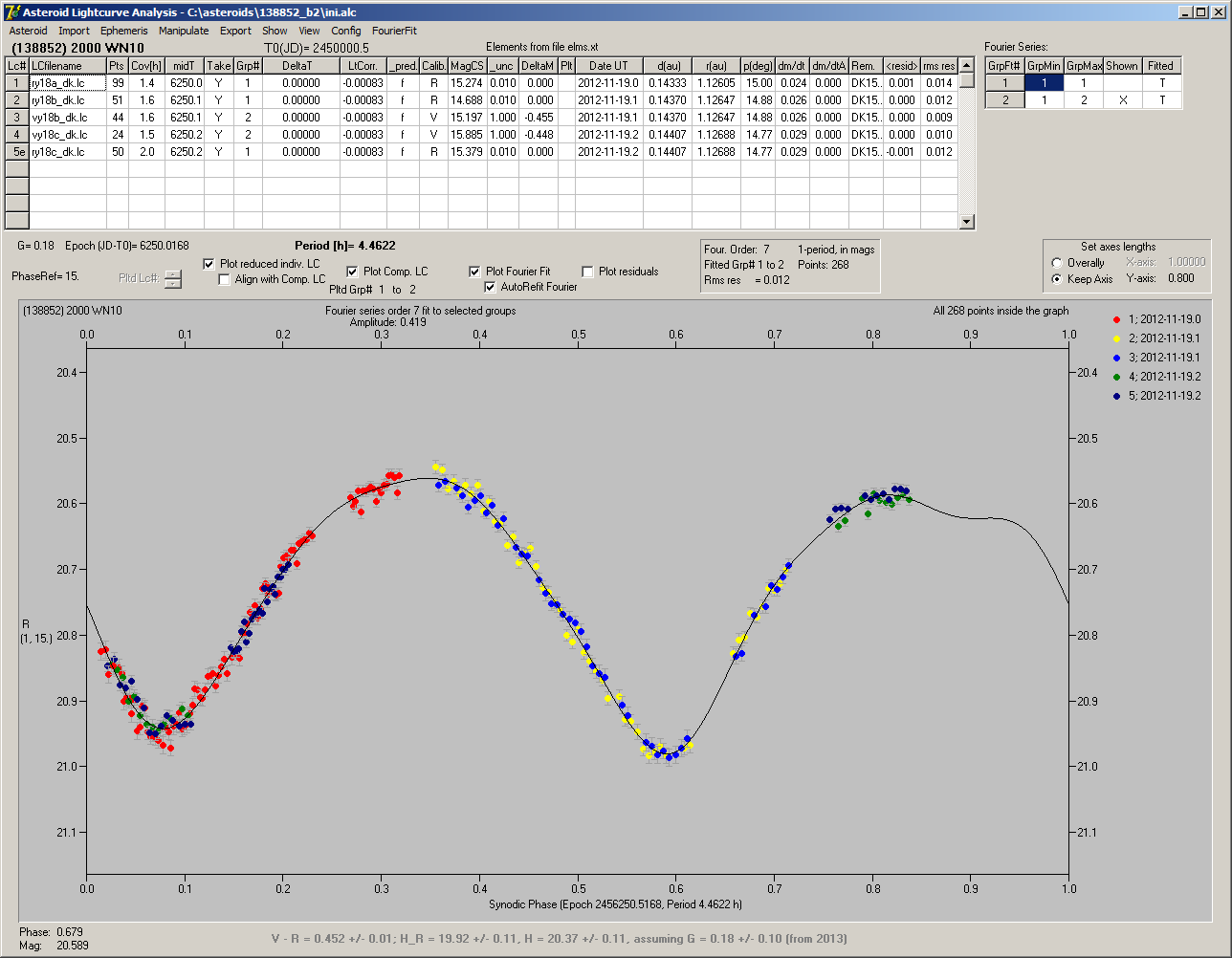
Task: Click highlighted GrpMin cell in Fourier Series
Action: click(1045, 83)
